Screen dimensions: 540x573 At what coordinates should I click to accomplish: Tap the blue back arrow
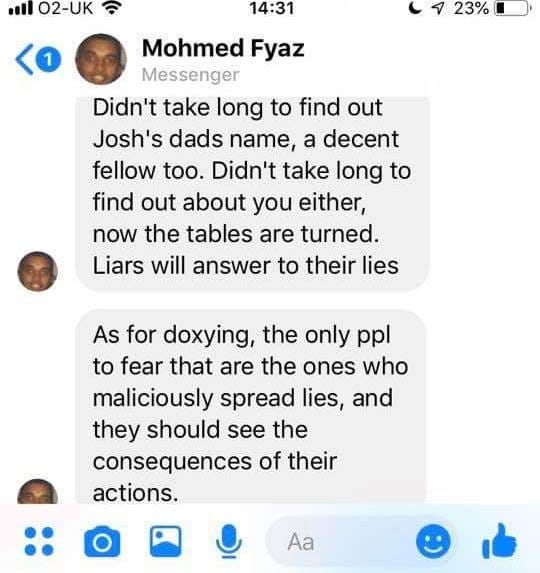click(x=24, y=60)
